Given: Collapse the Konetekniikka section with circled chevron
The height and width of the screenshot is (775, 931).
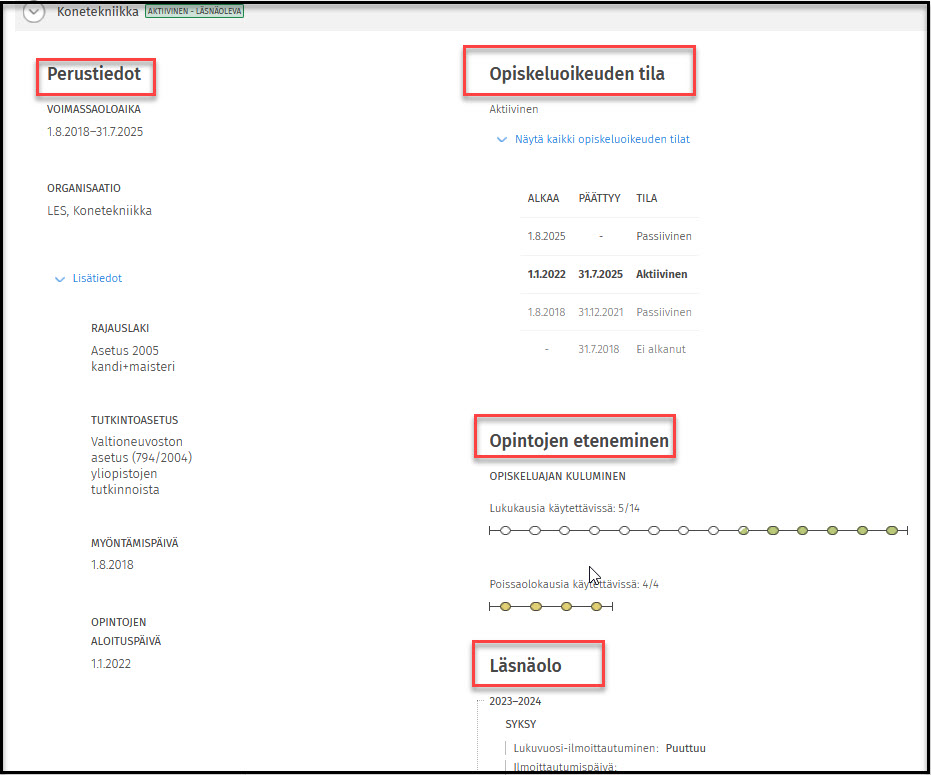Looking at the screenshot, I should [35, 13].
